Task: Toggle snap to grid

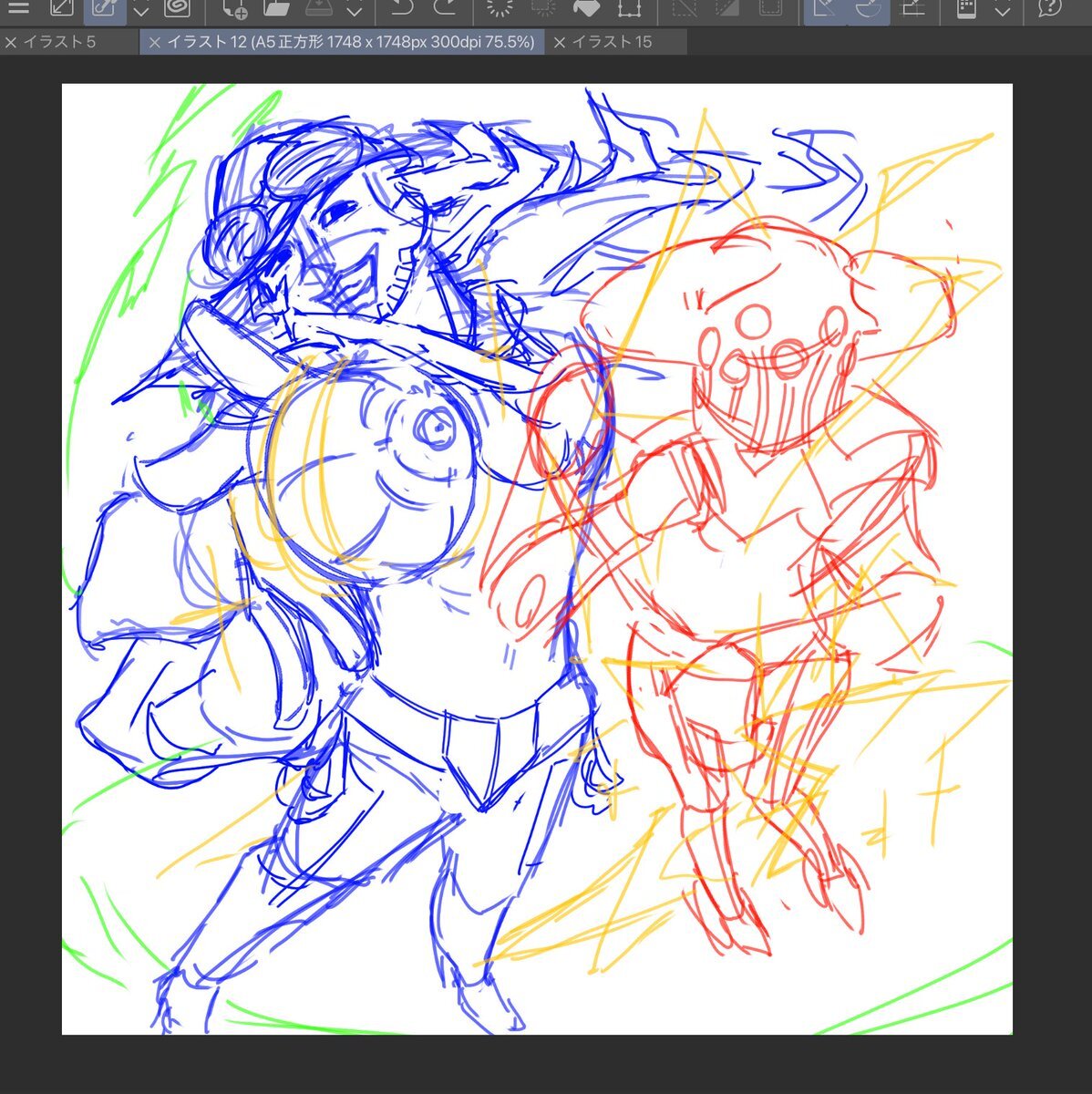Action: point(912,8)
